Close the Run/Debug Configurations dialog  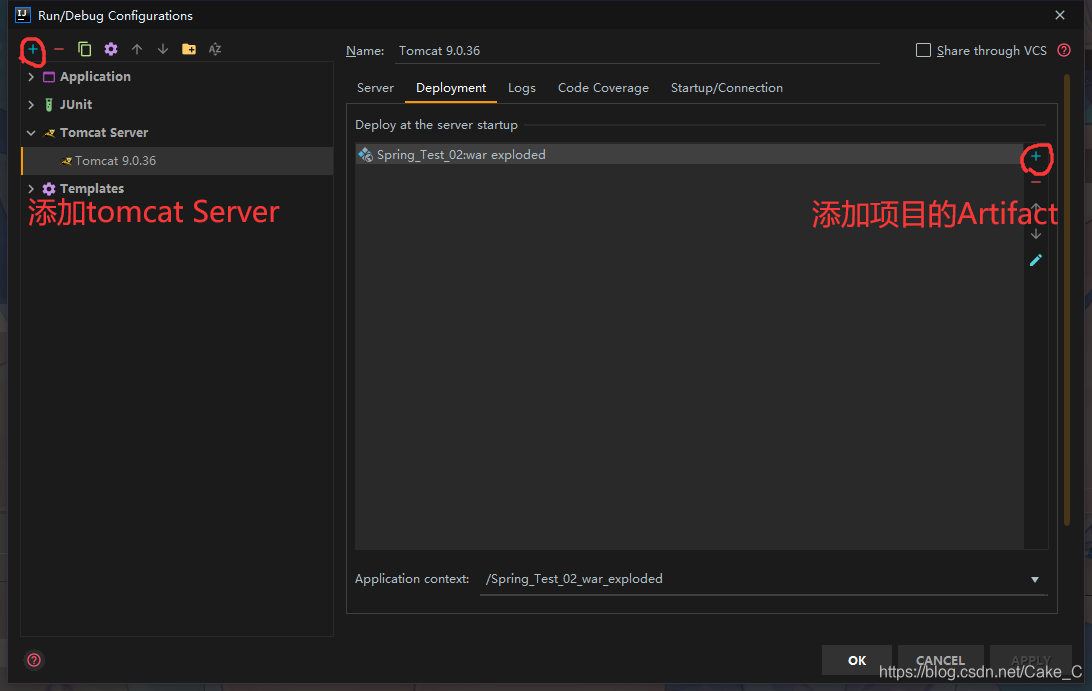click(1060, 15)
